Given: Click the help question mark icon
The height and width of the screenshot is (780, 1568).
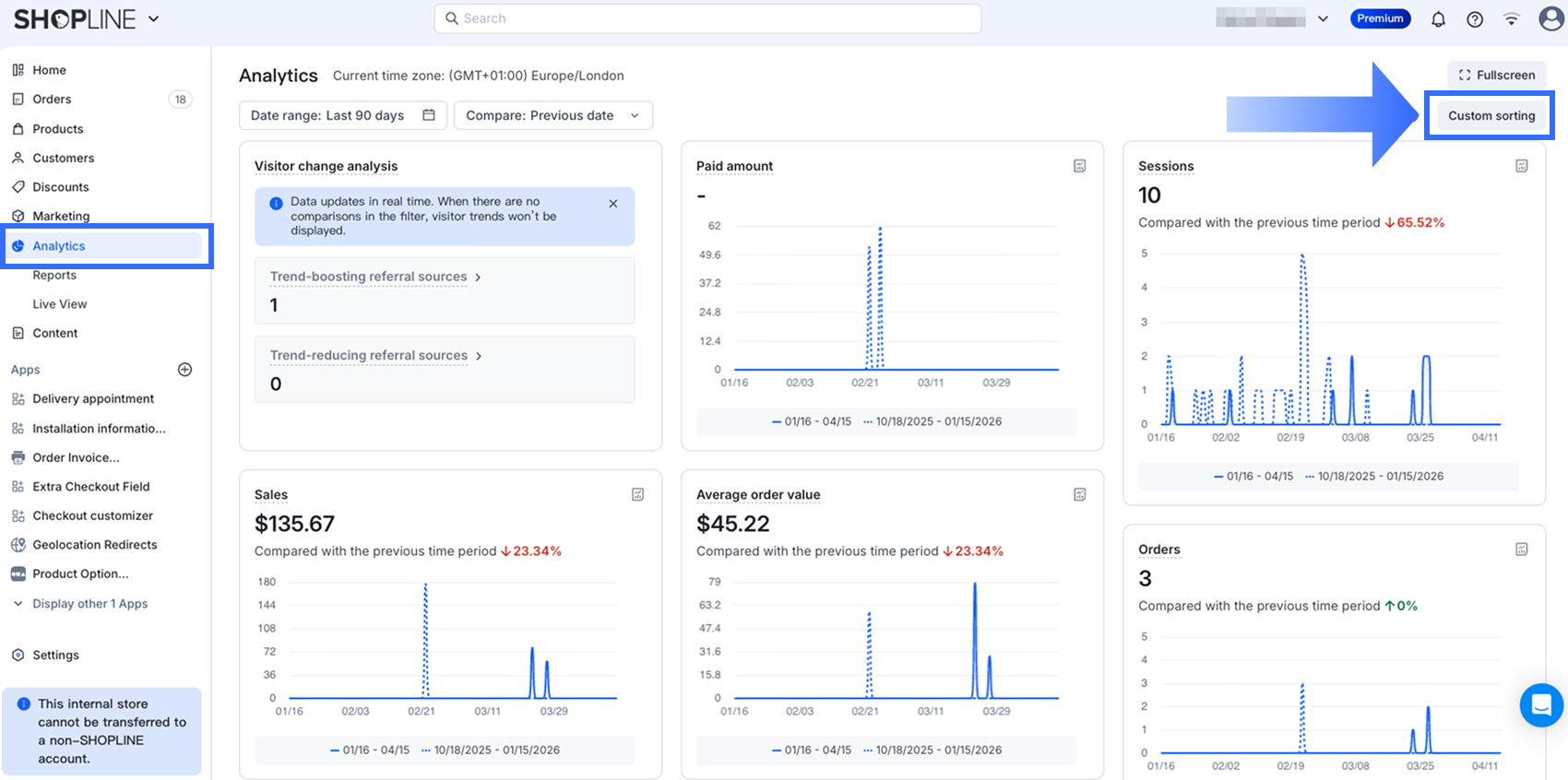Looking at the screenshot, I should point(1475,19).
